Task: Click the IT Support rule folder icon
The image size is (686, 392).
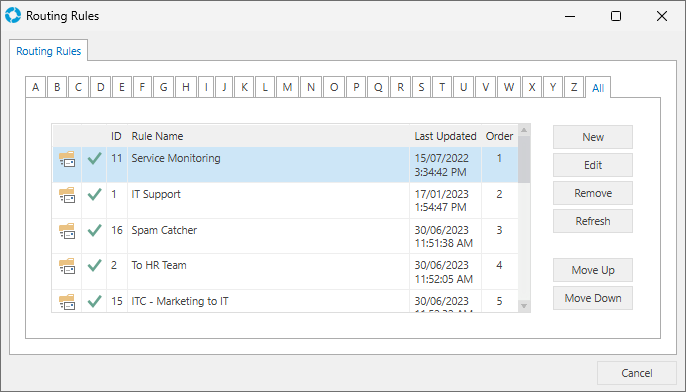Action: pyautogui.click(x=67, y=195)
